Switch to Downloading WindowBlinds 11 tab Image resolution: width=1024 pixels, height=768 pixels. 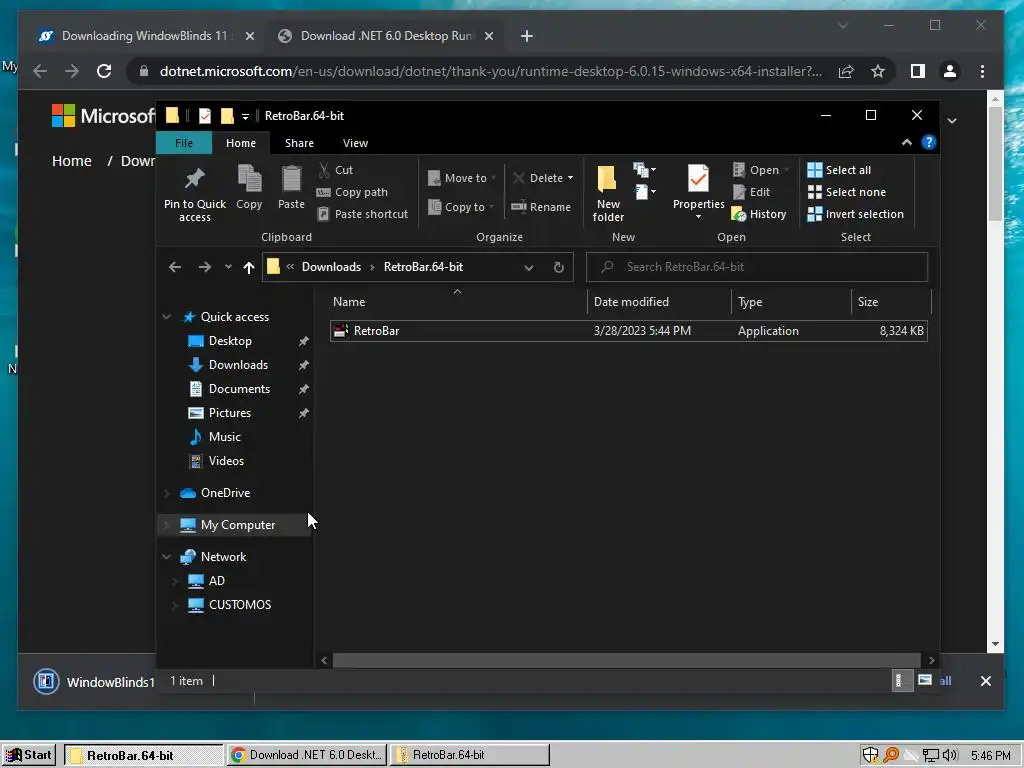(147, 36)
